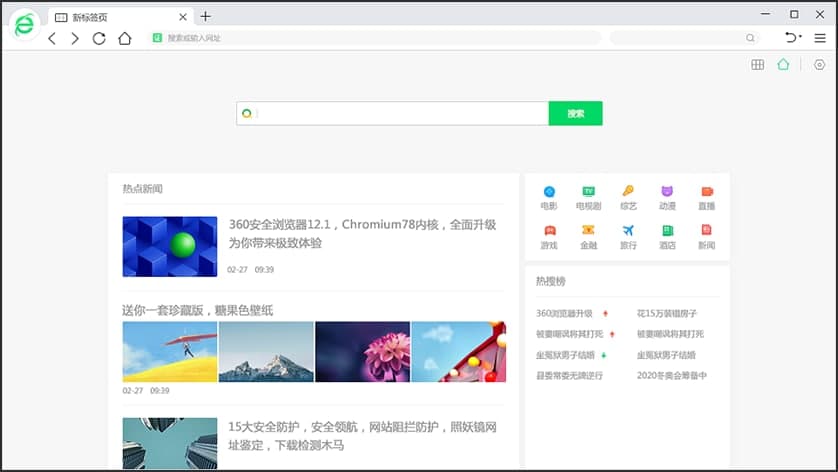The image size is (838, 472).
Task: Click the search engine logo in search box
Action: (x=247, y=113)
